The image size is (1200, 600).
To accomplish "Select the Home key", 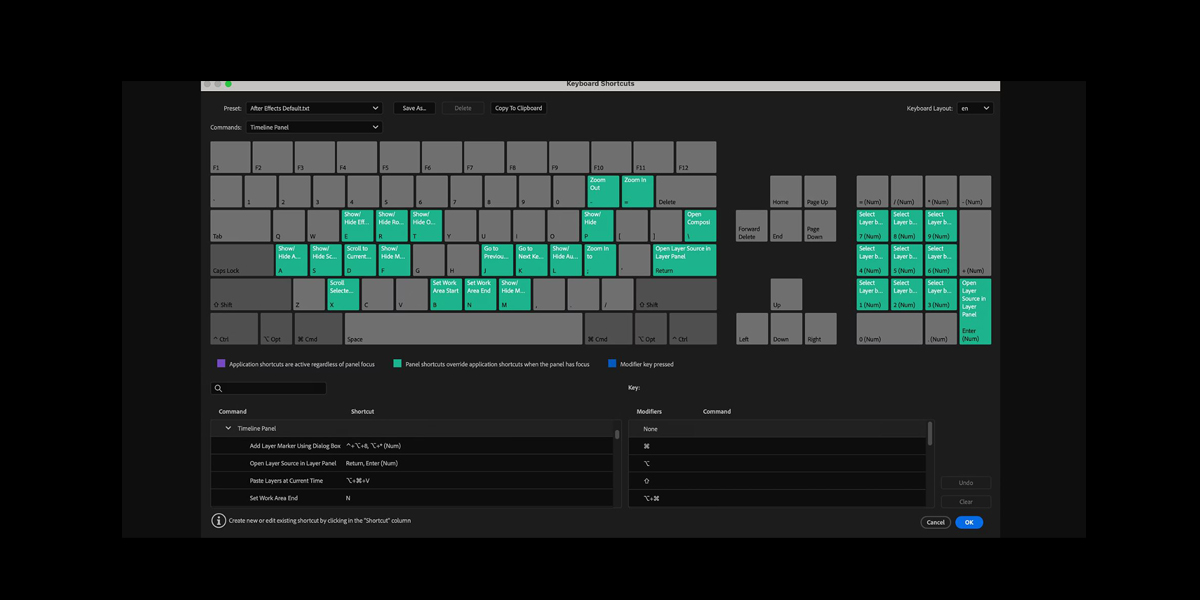I will (785, 191).
